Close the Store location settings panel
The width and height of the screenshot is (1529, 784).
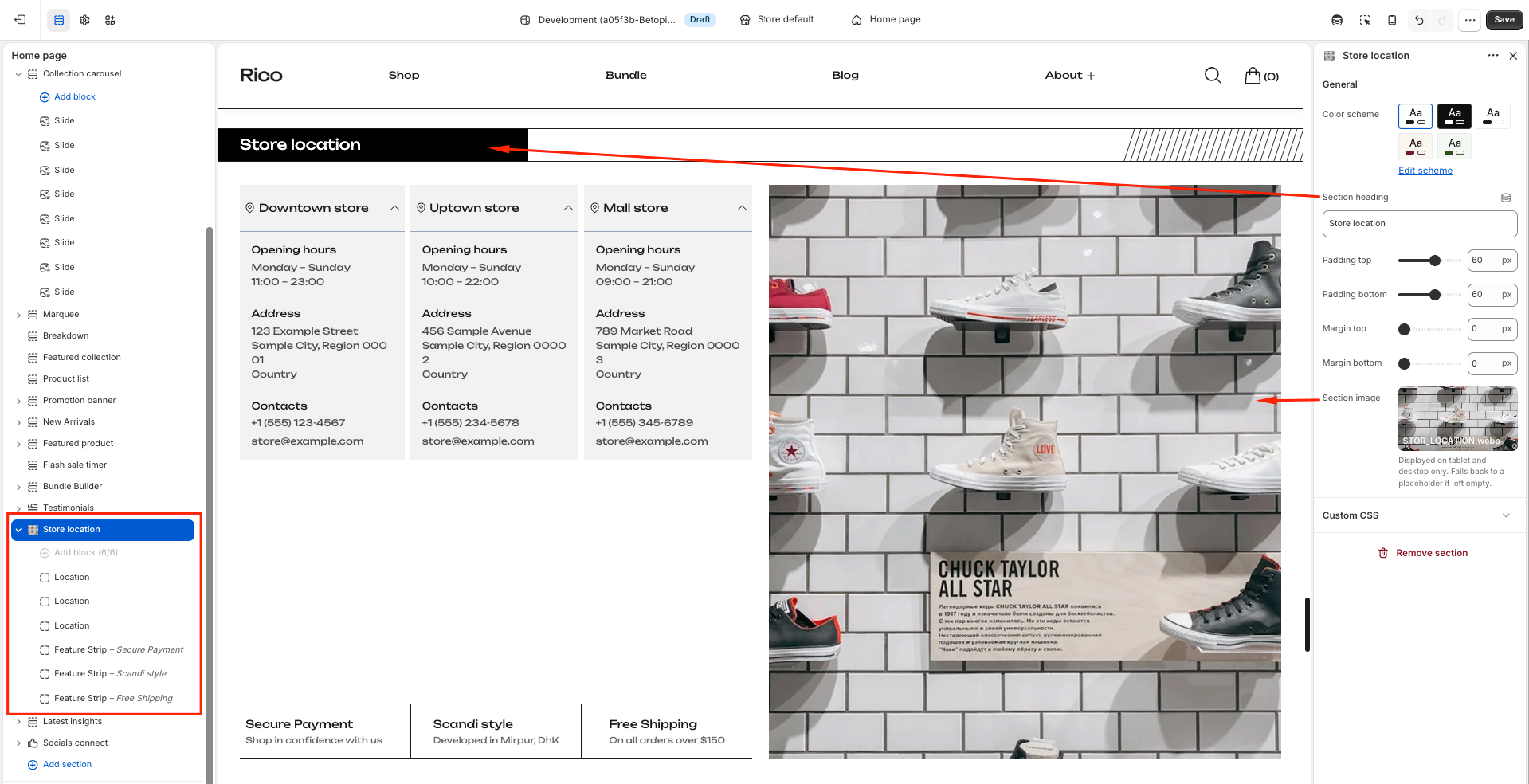[x=1513, y=56]
